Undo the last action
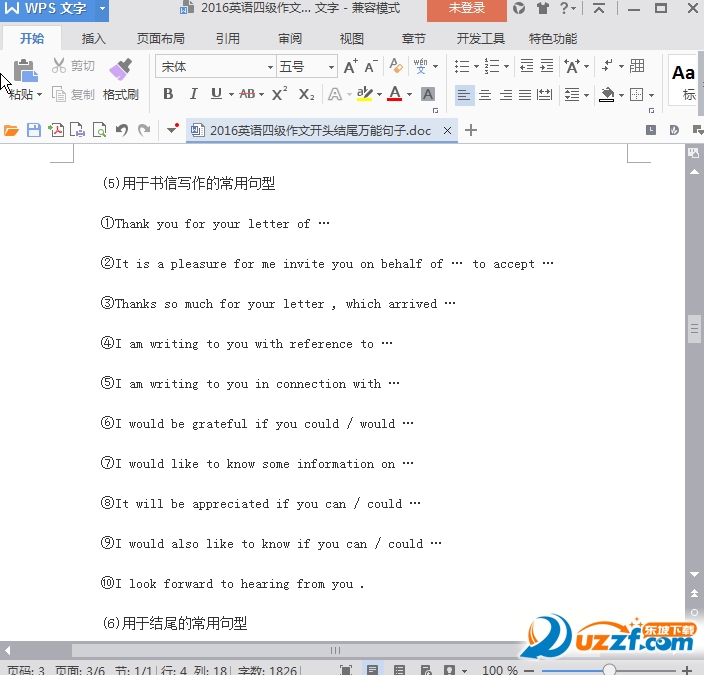This screenshot has height=675, width=704. pos(122,130)
